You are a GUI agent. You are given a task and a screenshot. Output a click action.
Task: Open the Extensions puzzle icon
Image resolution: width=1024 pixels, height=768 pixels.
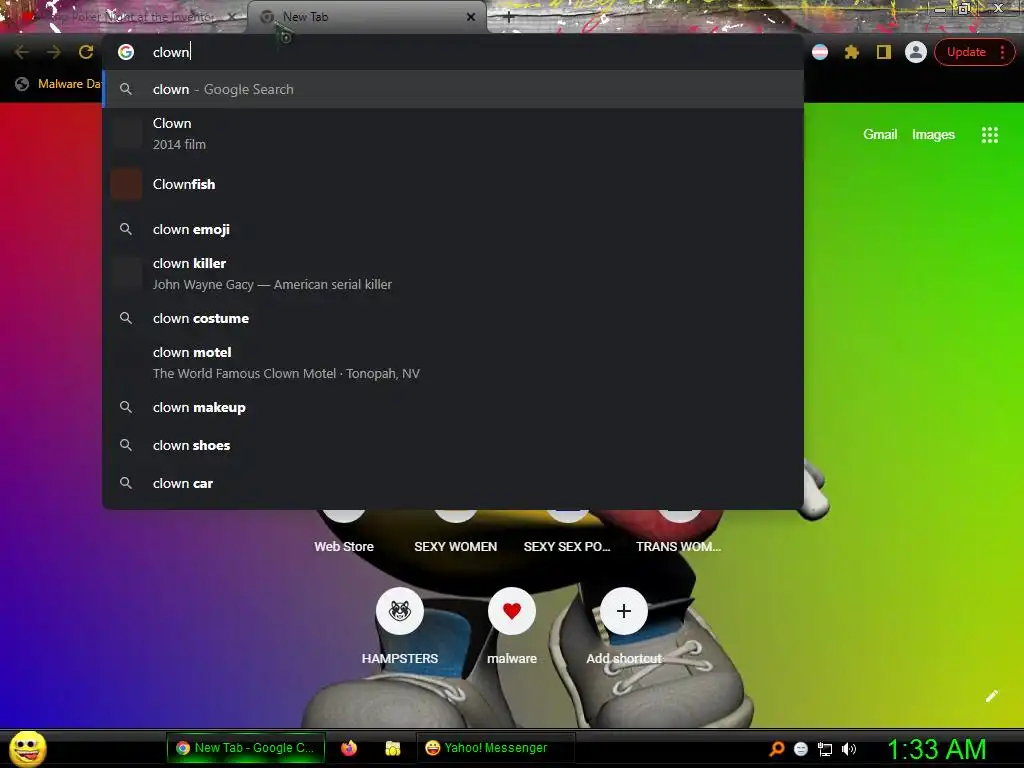tap(852, 52)
